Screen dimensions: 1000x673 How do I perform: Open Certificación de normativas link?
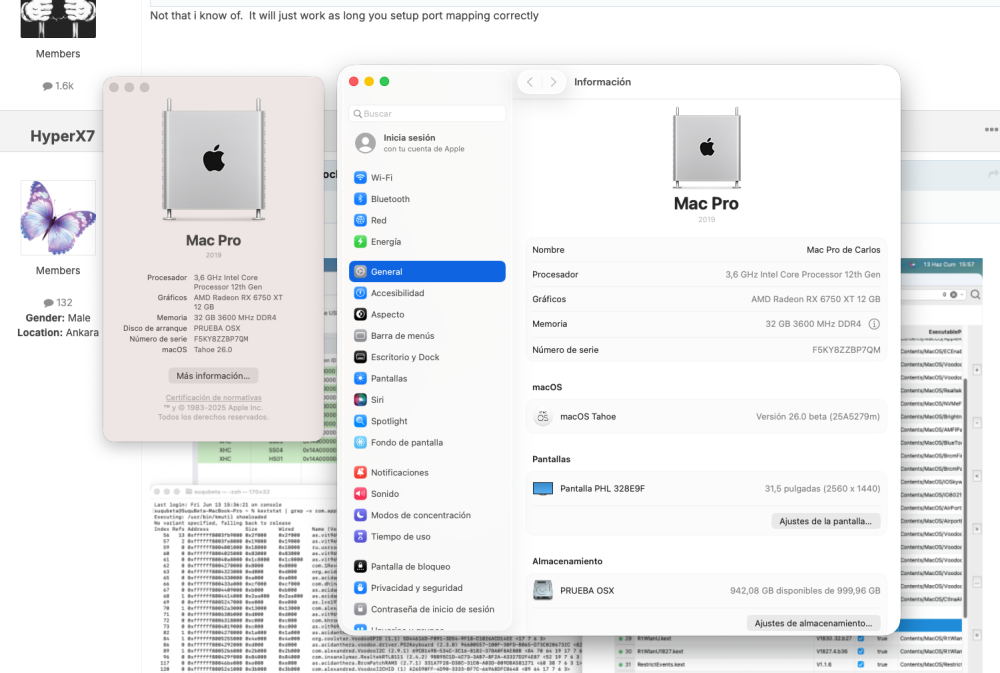pos(214,398)
